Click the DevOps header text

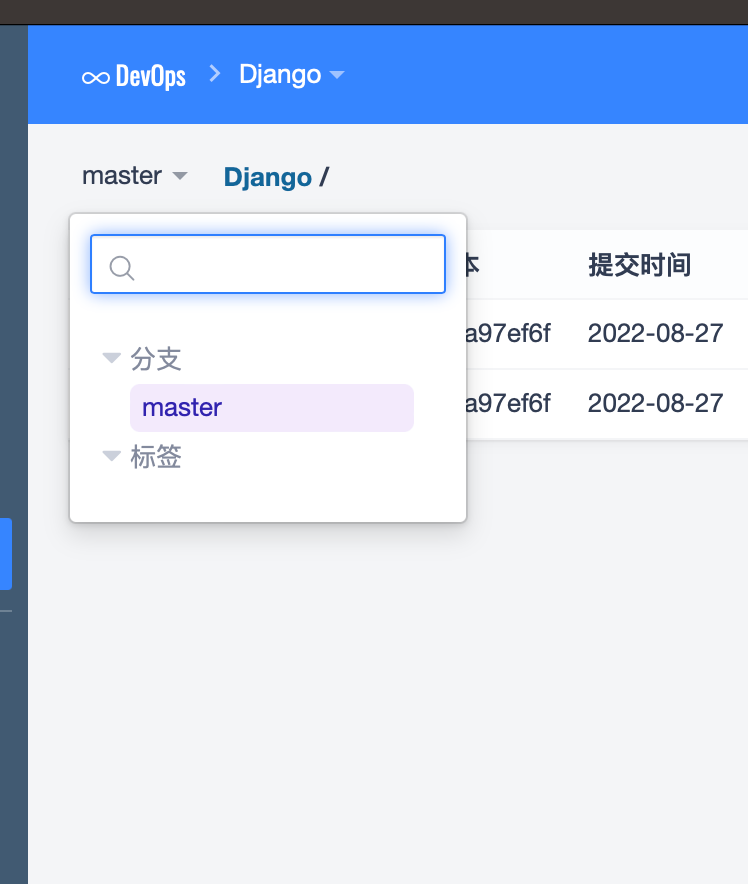151,76
